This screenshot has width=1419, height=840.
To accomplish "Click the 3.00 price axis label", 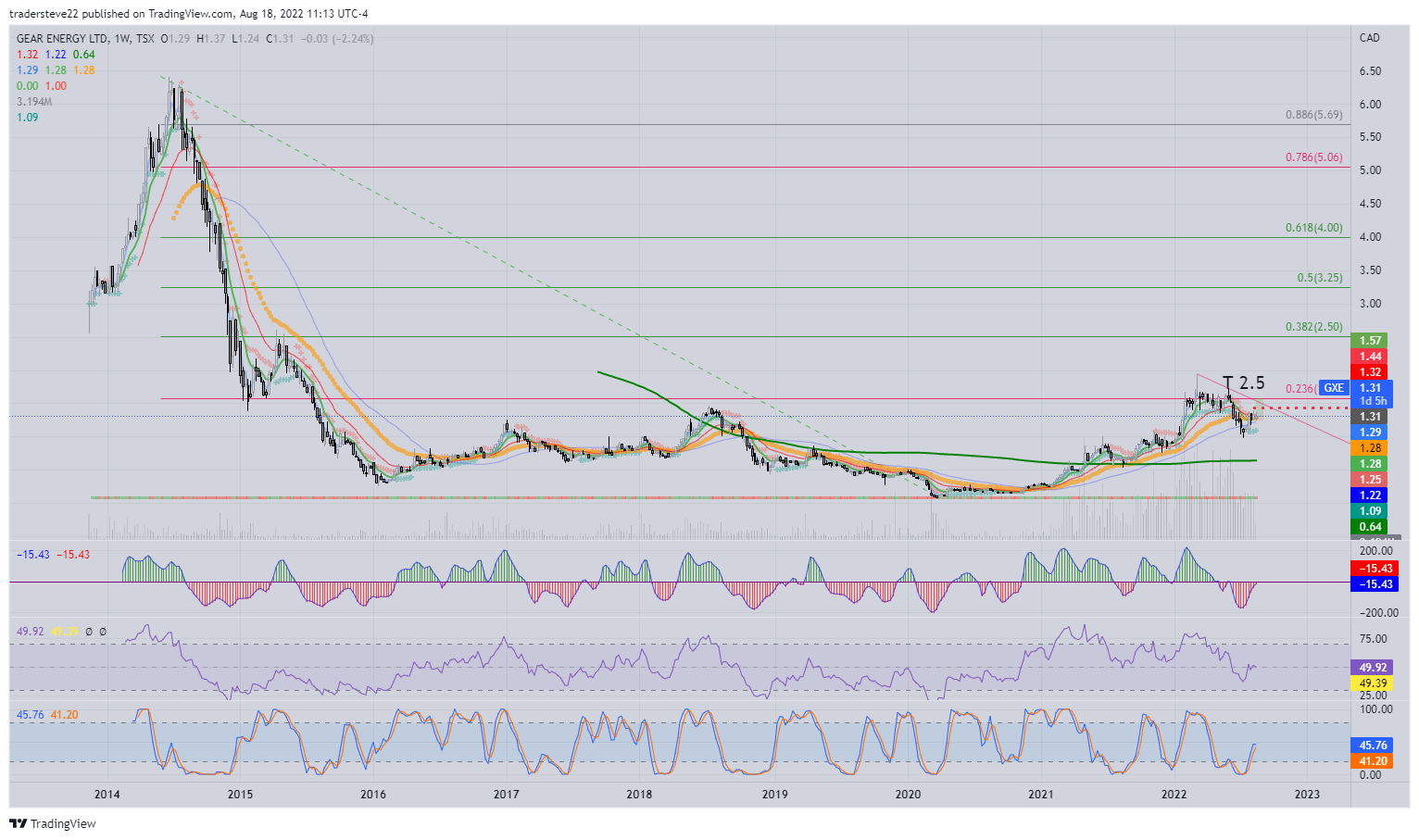I will coord(1370,304).
